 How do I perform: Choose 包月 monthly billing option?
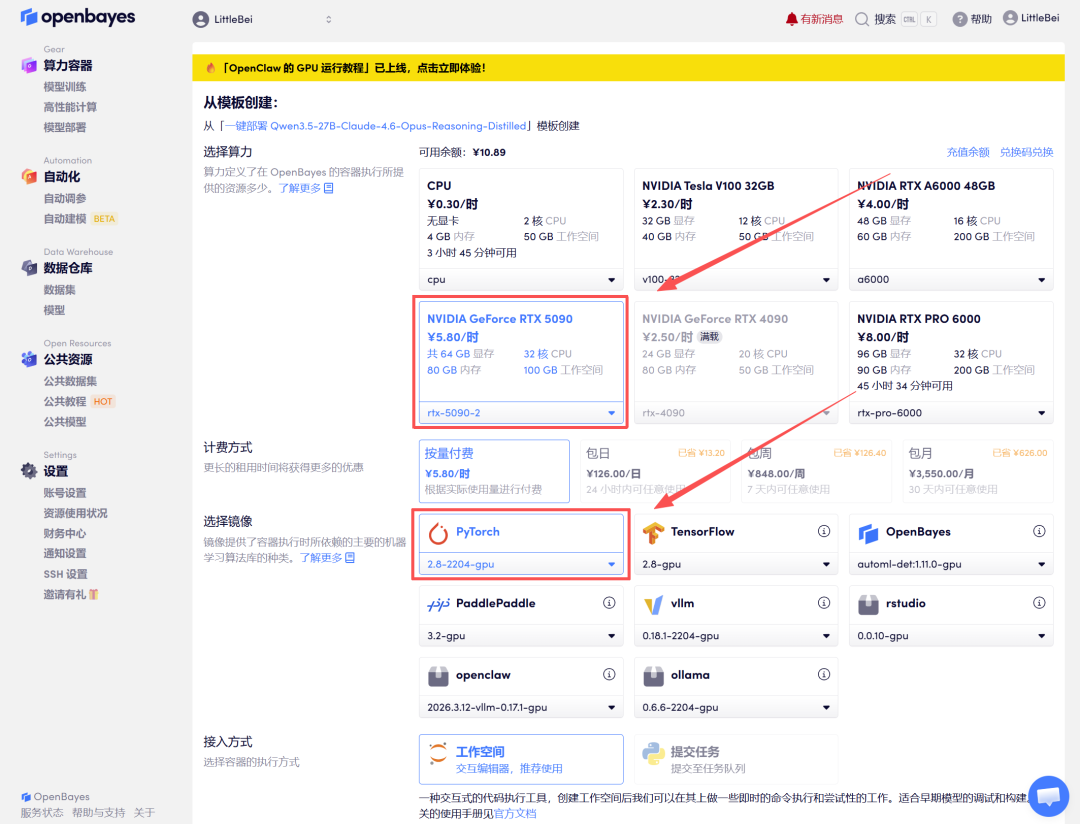[x=978, y=471]
